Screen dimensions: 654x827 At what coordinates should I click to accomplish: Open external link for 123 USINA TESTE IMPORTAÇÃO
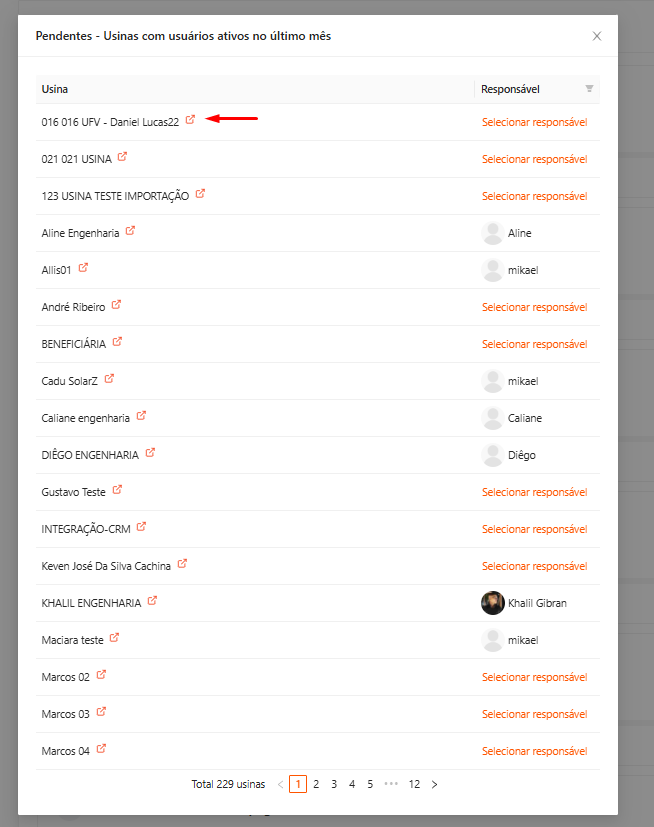pos(200,194)
